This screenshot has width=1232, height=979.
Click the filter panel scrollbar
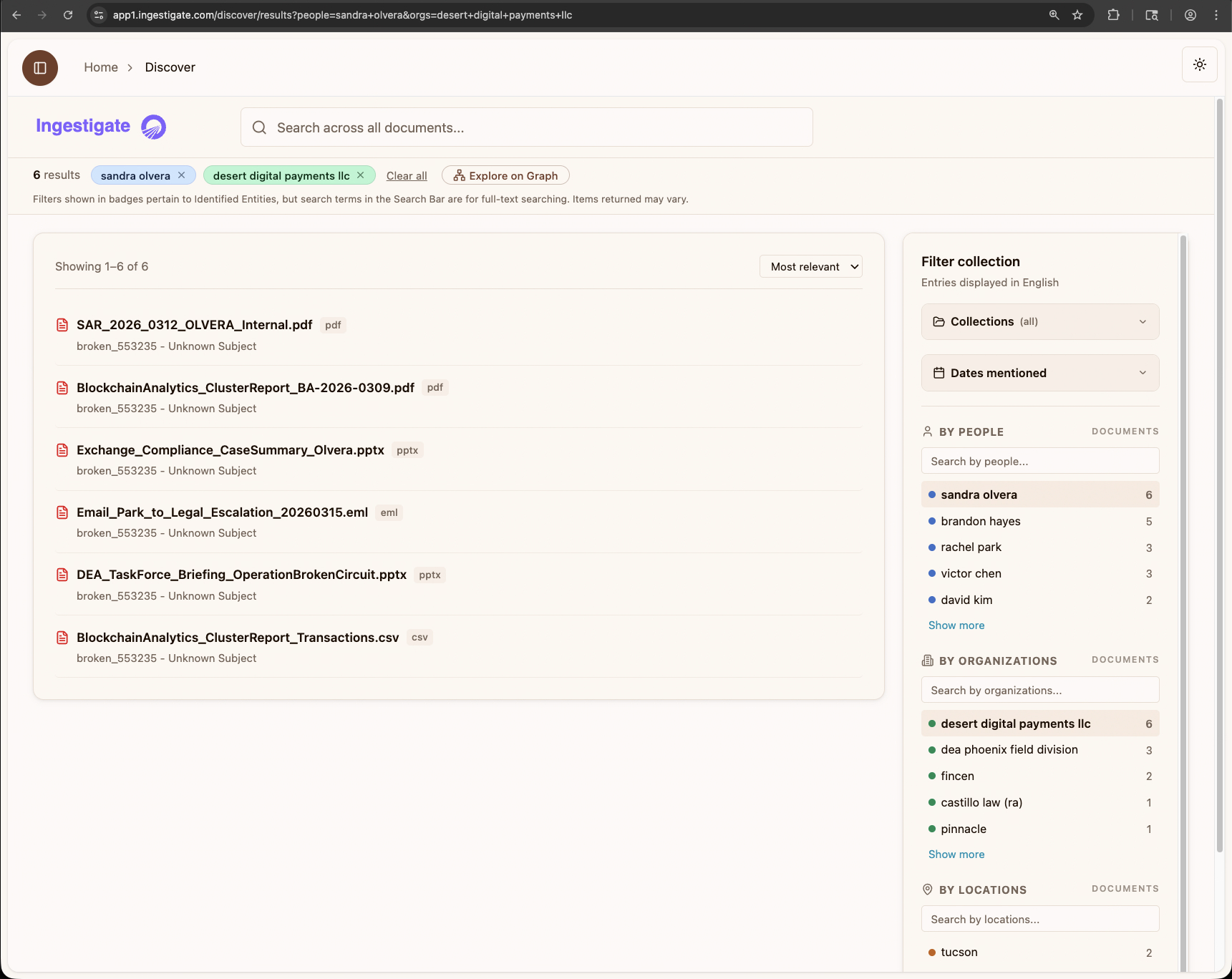(x=1183, y=603)
